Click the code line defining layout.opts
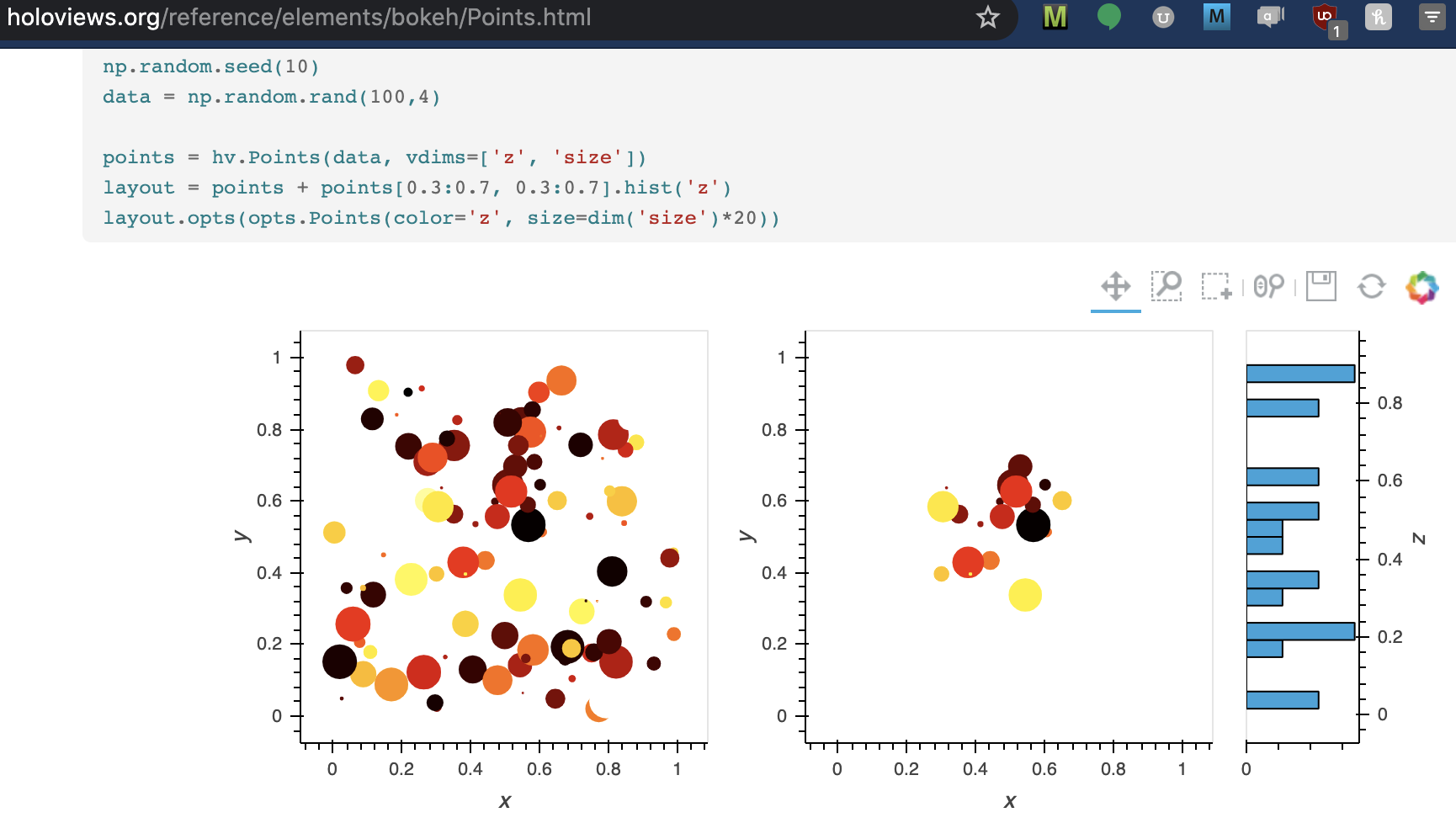1456x823 pixels. 441,217
